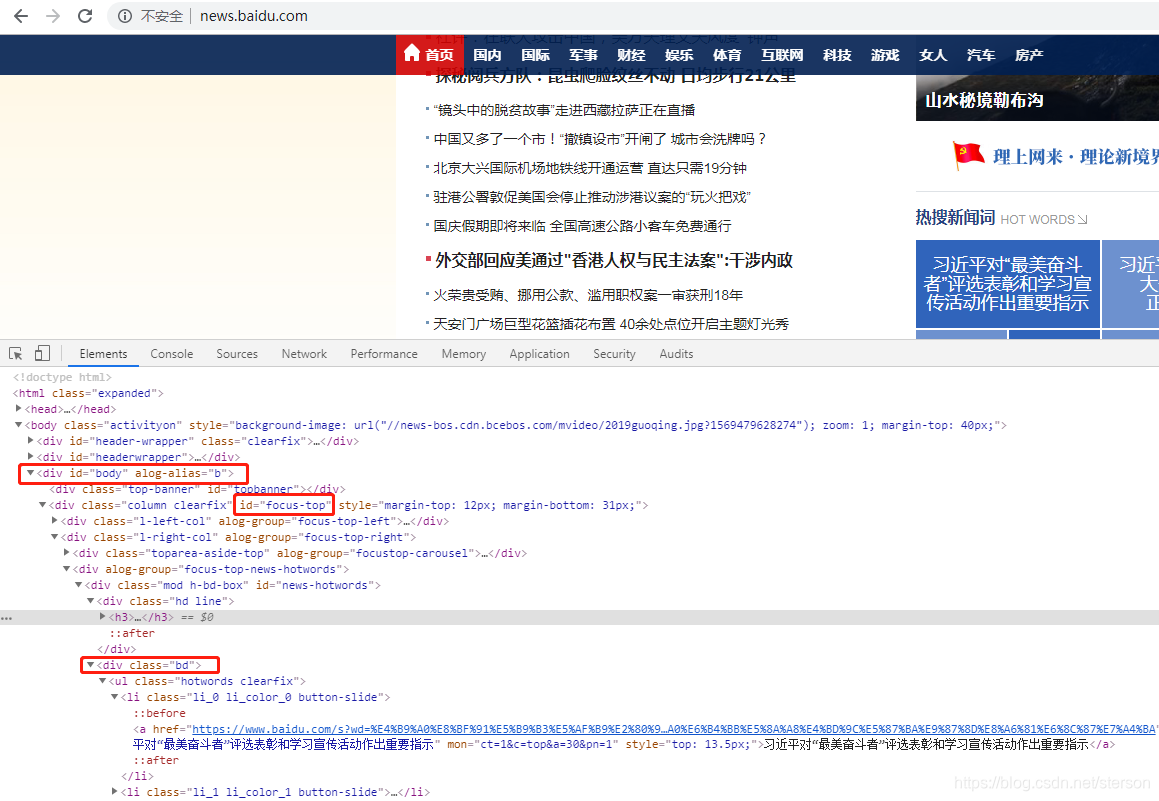The image size is (1159, 801).
Task: Click the 山水秘境勒布沟 image banner
Action: (1037, 98)
